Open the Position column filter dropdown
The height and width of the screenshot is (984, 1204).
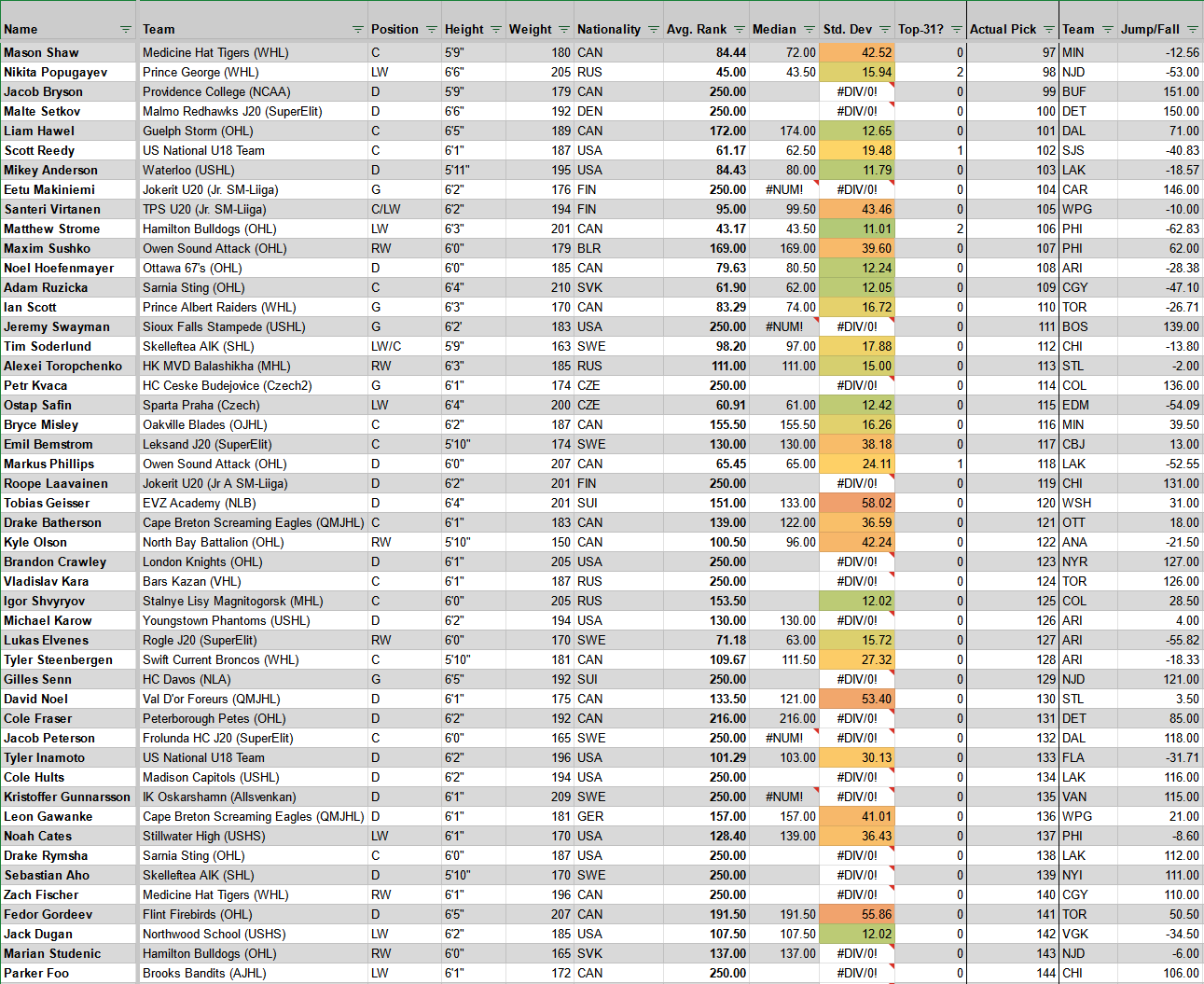[x=432, y=30]
